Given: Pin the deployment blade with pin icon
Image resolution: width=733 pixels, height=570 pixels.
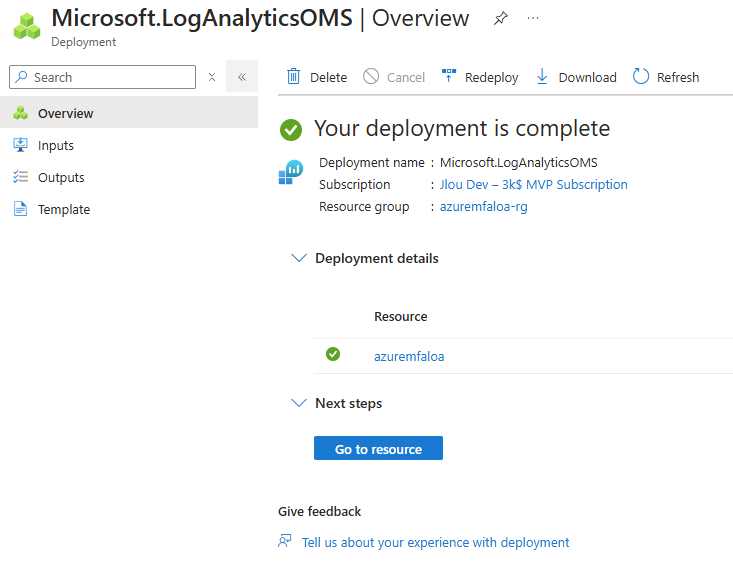Looking at the screenshot, I should point(500,19).
